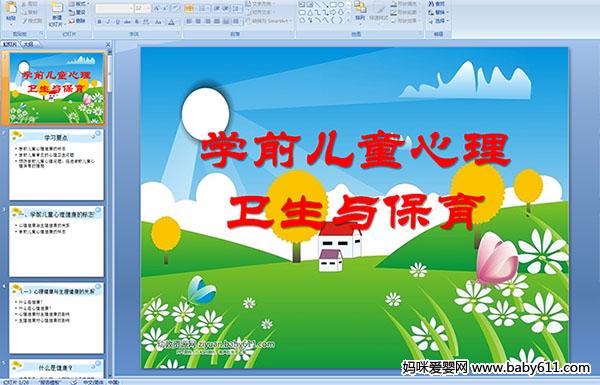Open Align Text dropdown in paragraph group
This screenshot has height=385, width=600.
[261, 13]
